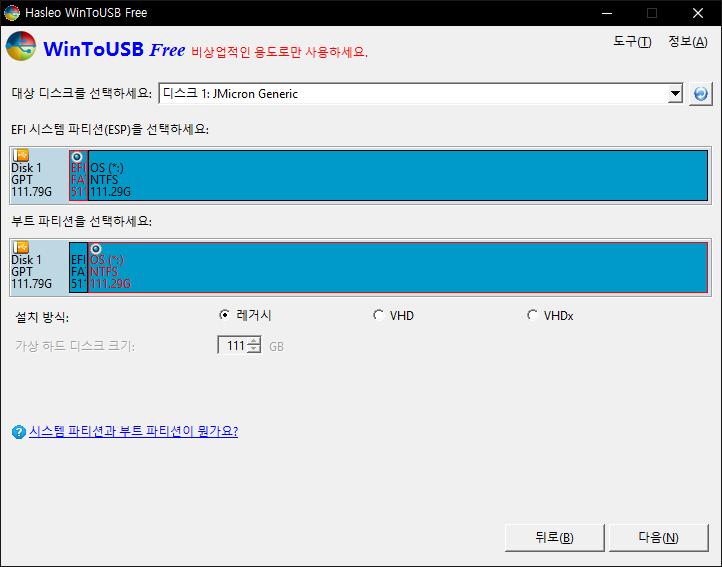722x567 pixels.
Task: Click the 디스크 1: JMicron Generic combo box
Action: click(420, 94)
